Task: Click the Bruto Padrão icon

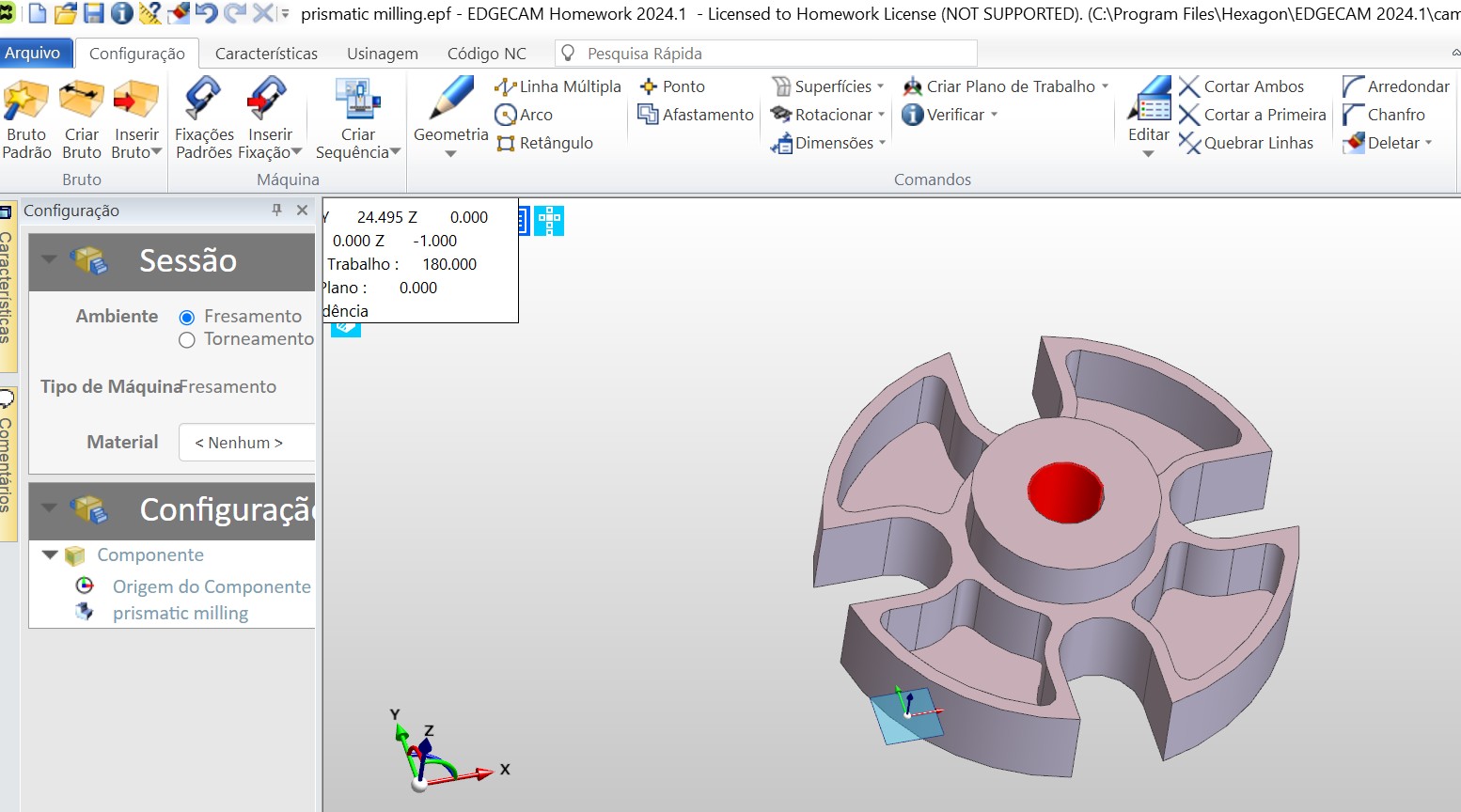Action: pos(26,101)
